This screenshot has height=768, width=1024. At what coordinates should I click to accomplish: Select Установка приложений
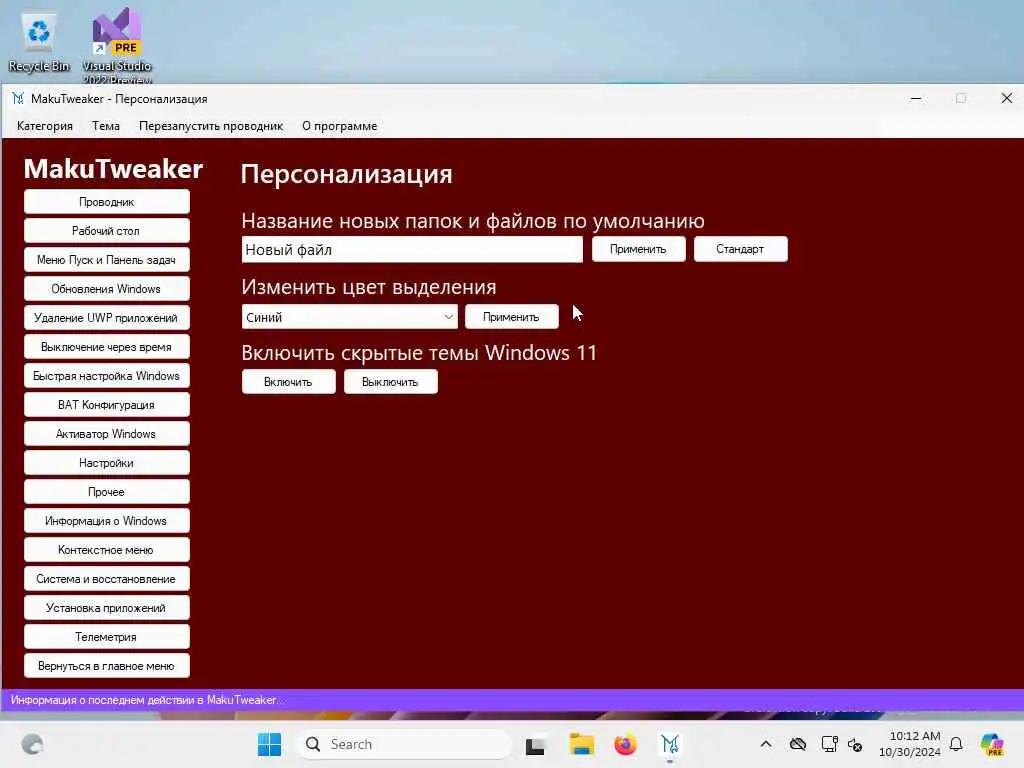pos(106,608)
